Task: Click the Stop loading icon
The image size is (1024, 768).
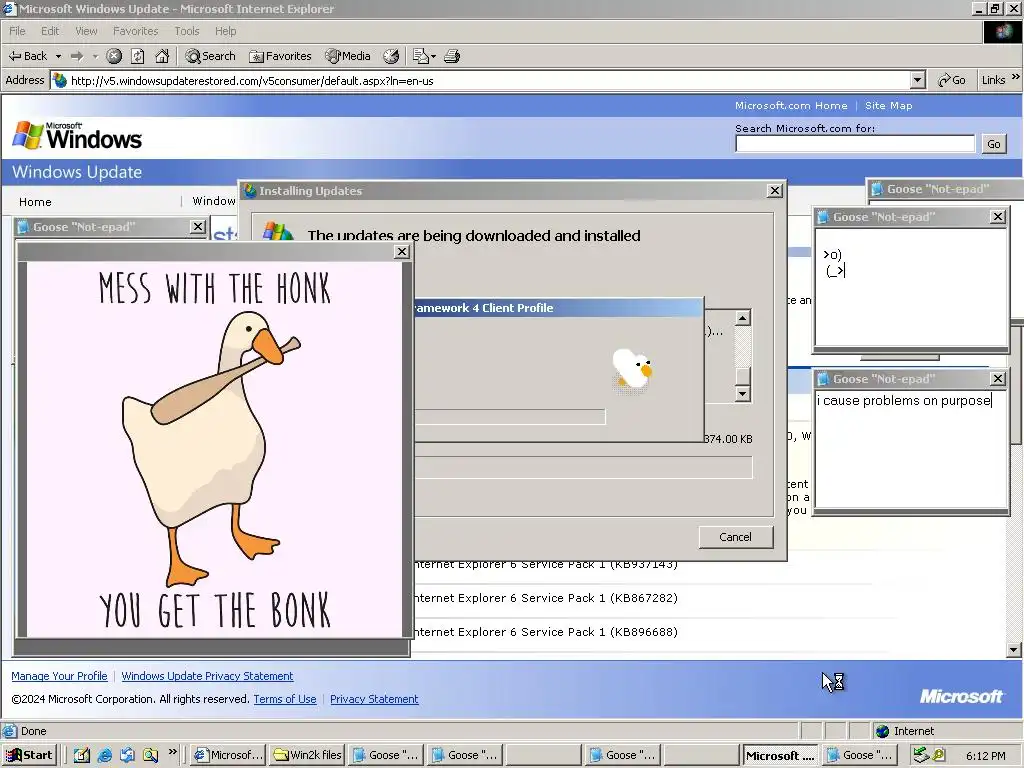Action: click(114, 56)
